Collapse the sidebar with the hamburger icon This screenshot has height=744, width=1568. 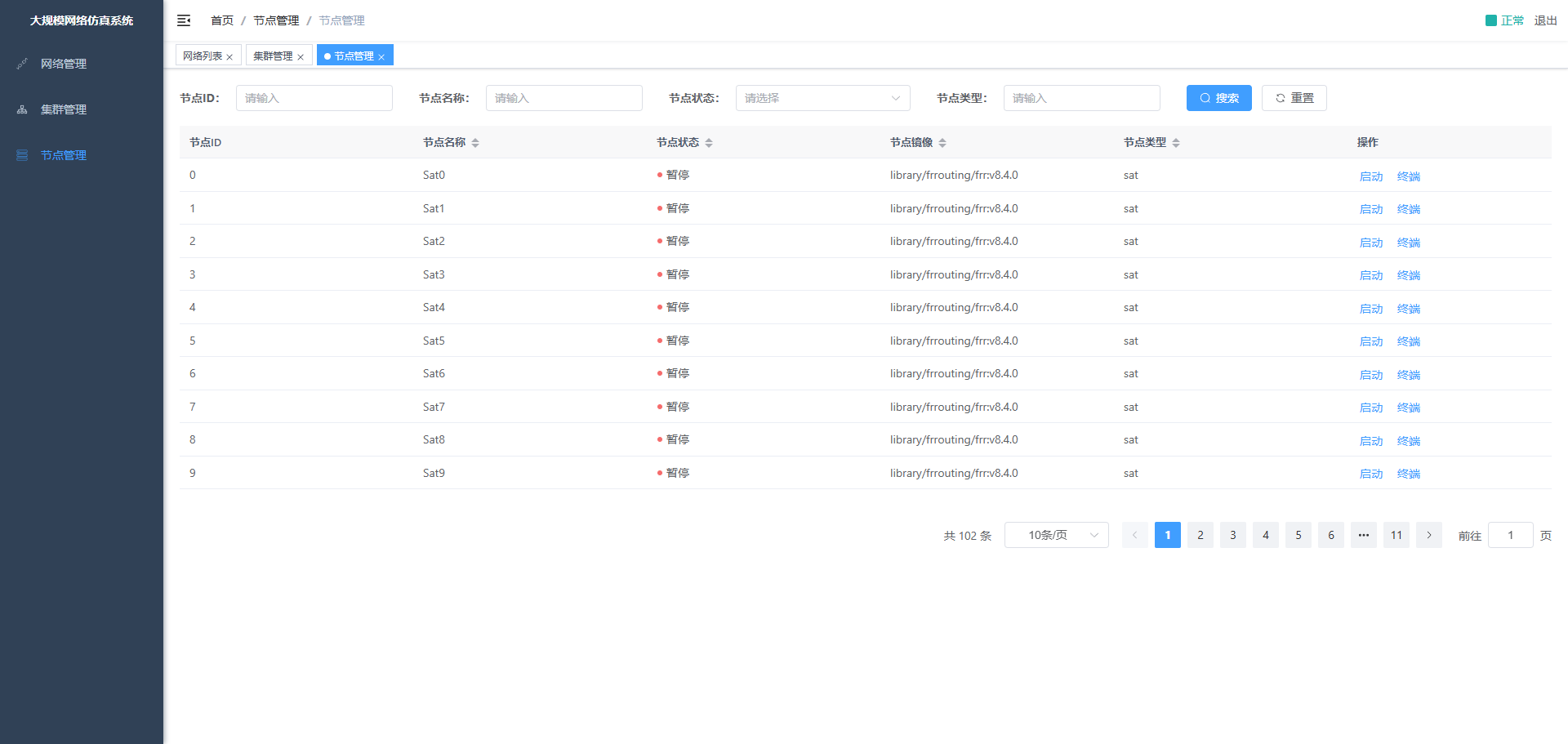184,20
